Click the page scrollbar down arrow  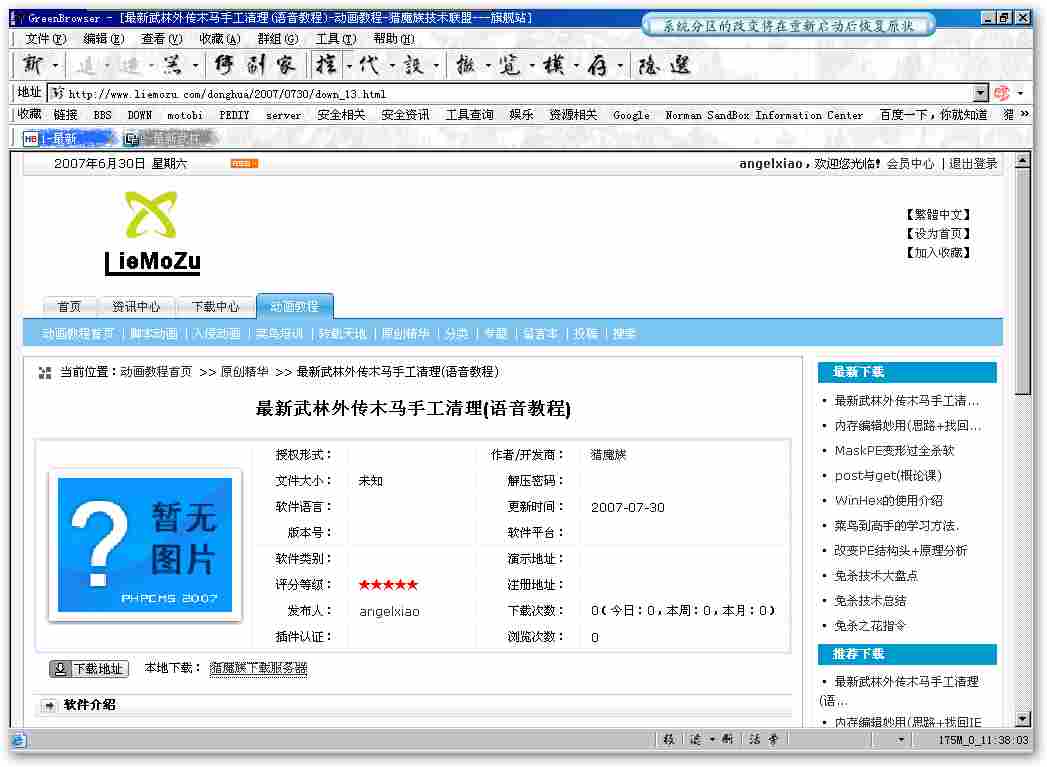[1022, 718]
